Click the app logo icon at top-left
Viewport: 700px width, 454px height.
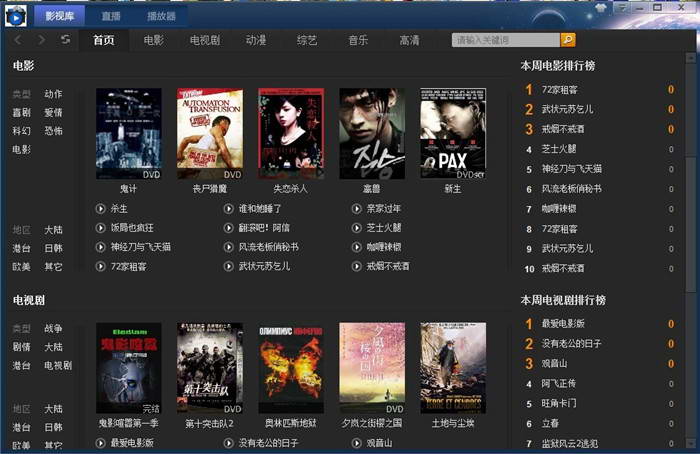(16, 17)
